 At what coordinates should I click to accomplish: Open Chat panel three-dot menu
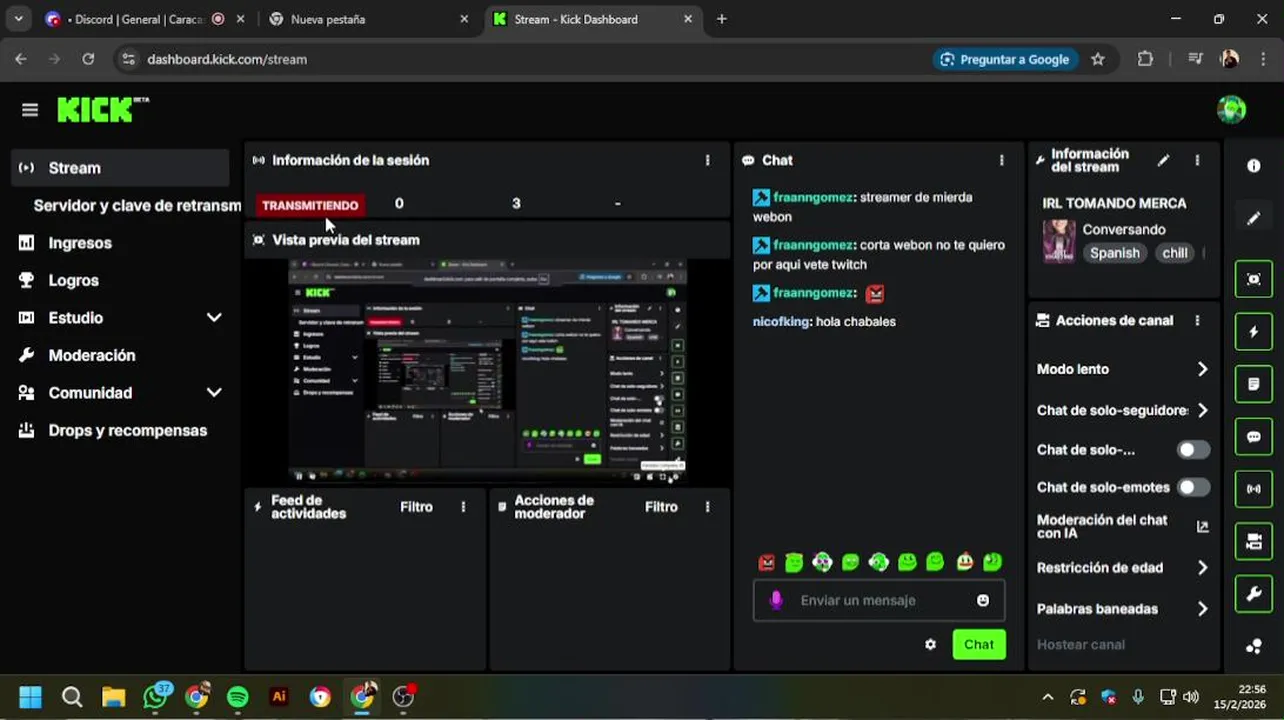[x=1002, y=160]
